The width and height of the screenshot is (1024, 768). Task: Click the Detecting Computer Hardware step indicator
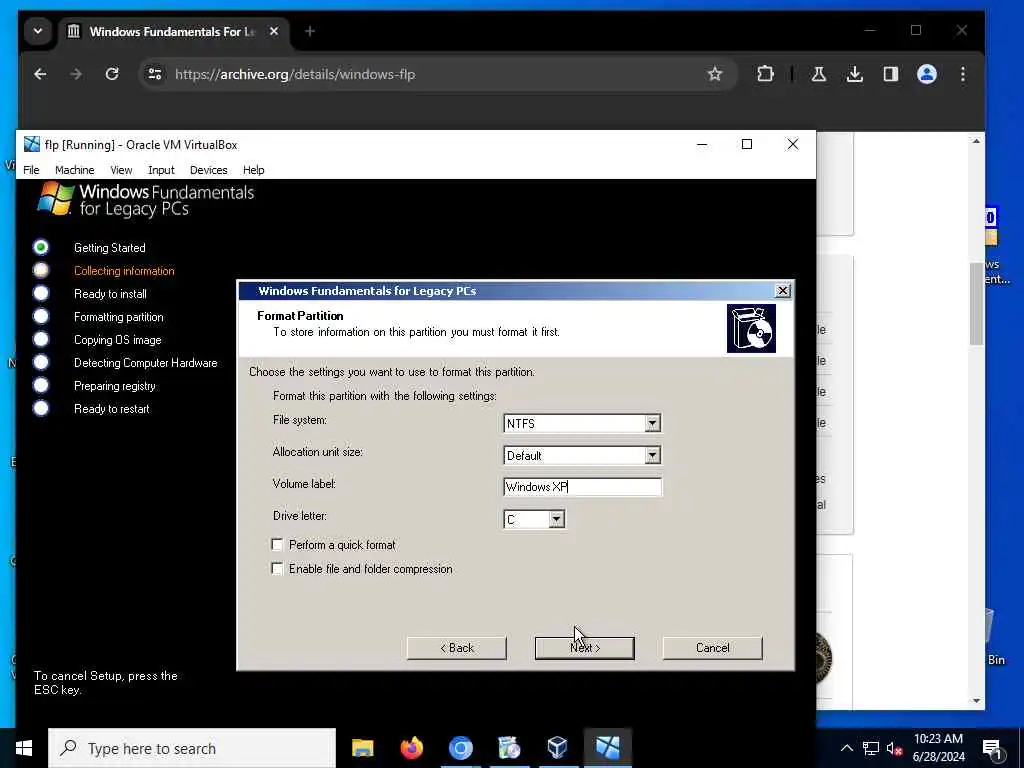pyautogui.click(x=41, y=362)
